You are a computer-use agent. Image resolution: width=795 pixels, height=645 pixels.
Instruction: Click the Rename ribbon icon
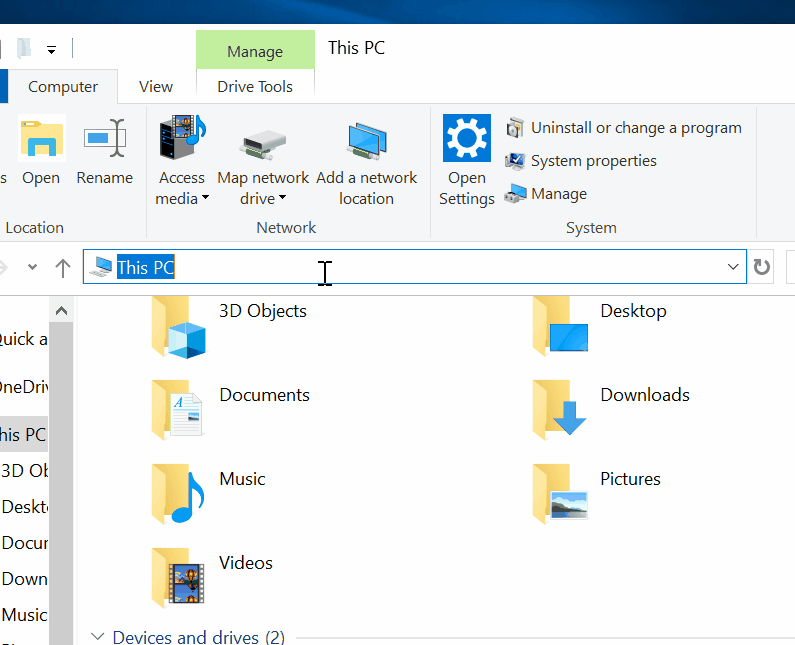click(x=104, y=139)
